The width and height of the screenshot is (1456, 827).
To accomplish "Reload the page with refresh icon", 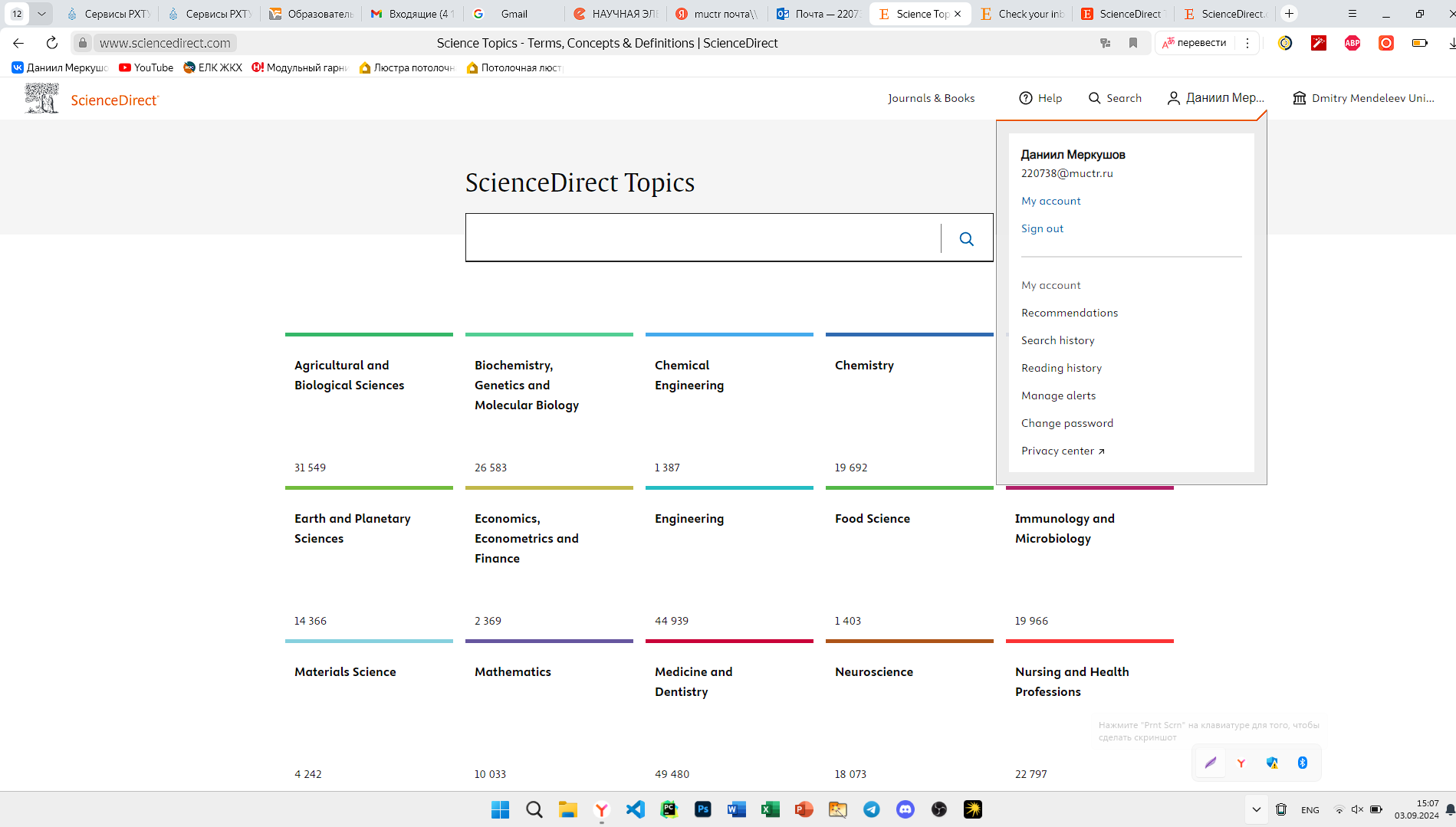I will 52,43.
